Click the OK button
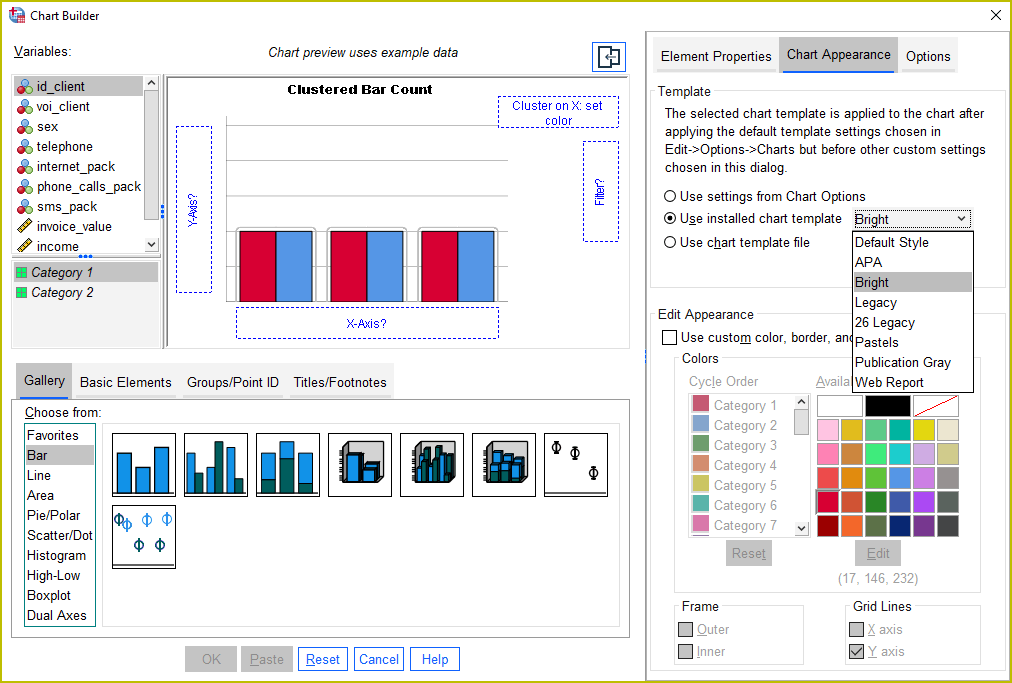 point(211,659)
